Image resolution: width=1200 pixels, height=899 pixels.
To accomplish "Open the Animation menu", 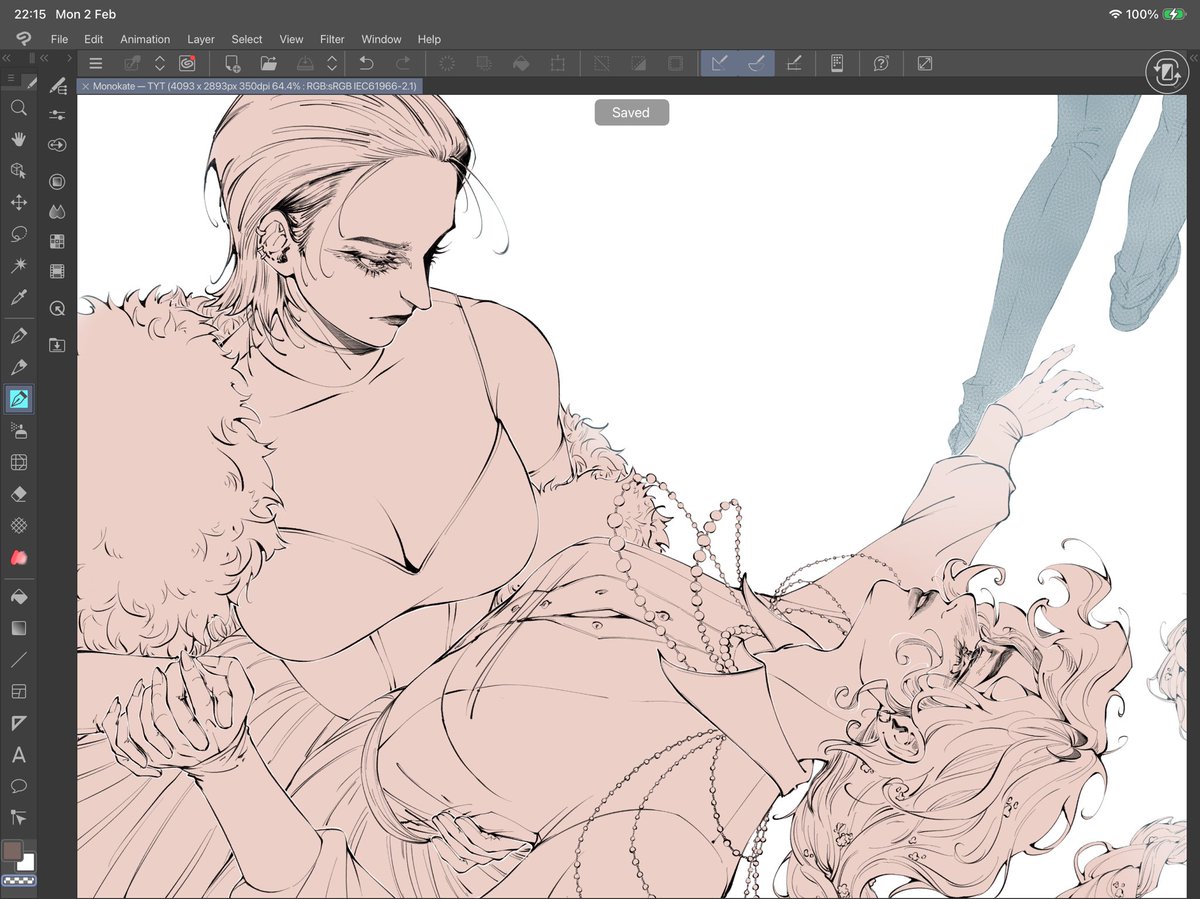I will tap(145, 39).
